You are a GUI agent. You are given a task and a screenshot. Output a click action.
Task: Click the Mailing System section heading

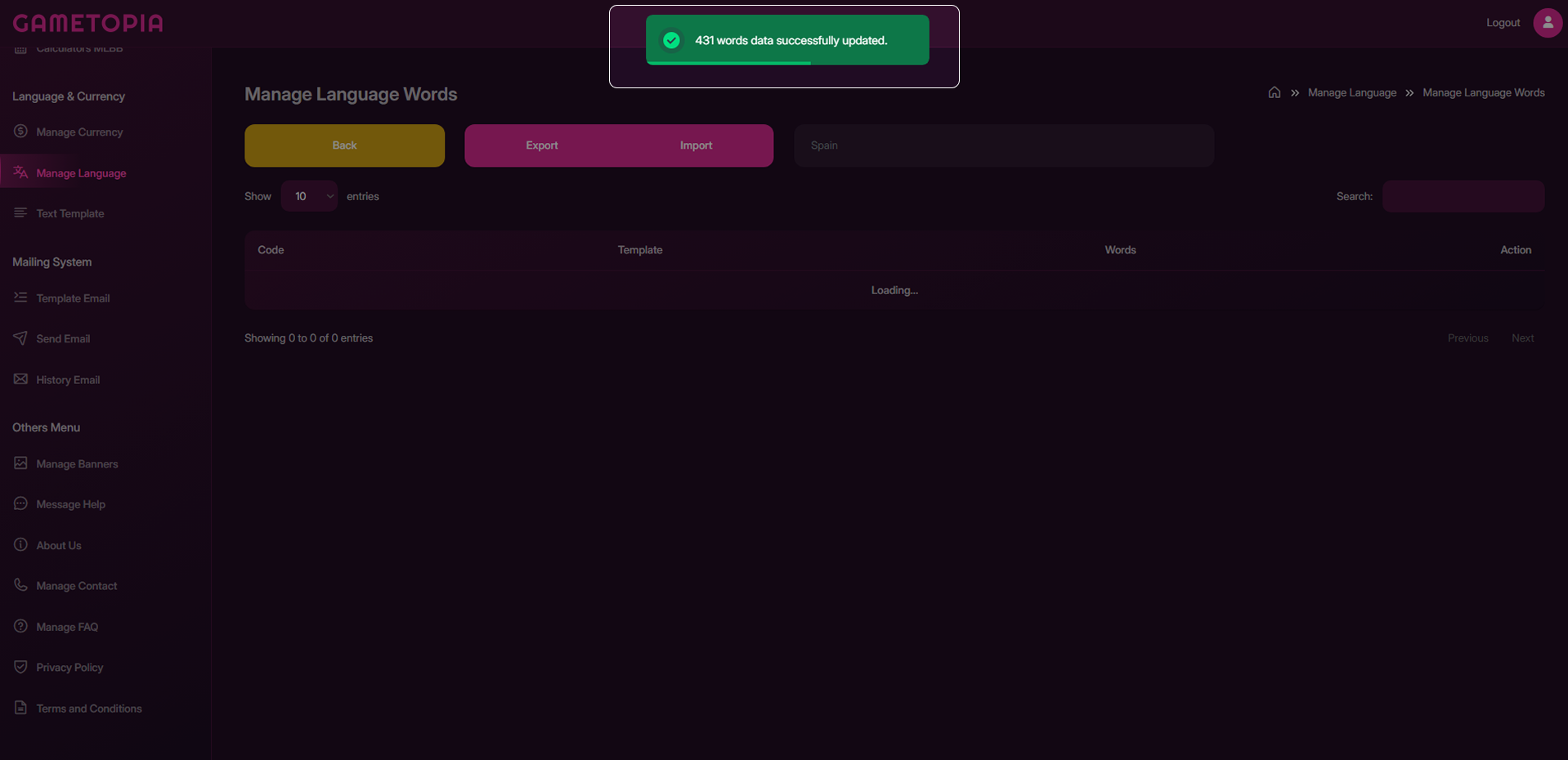[x=52, y=262]
